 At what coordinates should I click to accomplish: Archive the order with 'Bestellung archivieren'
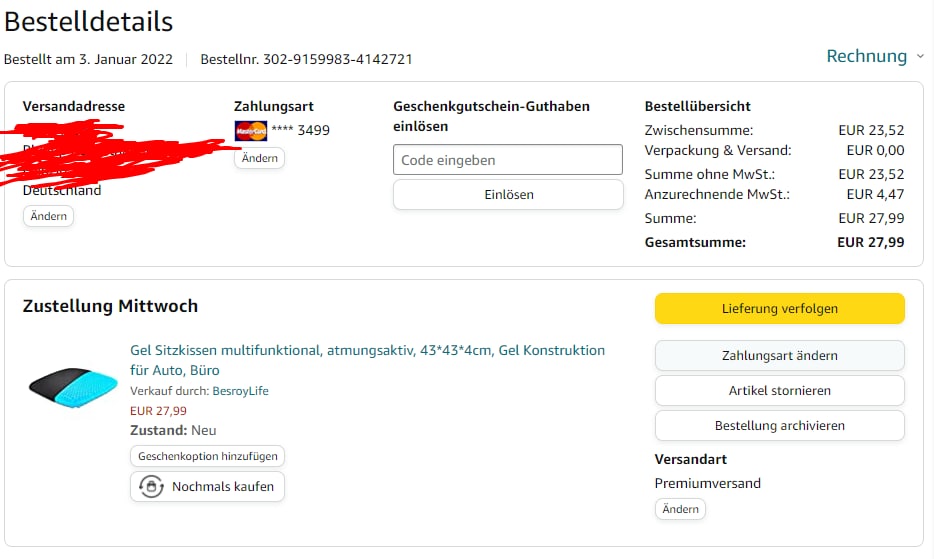(x=779, y=426)
